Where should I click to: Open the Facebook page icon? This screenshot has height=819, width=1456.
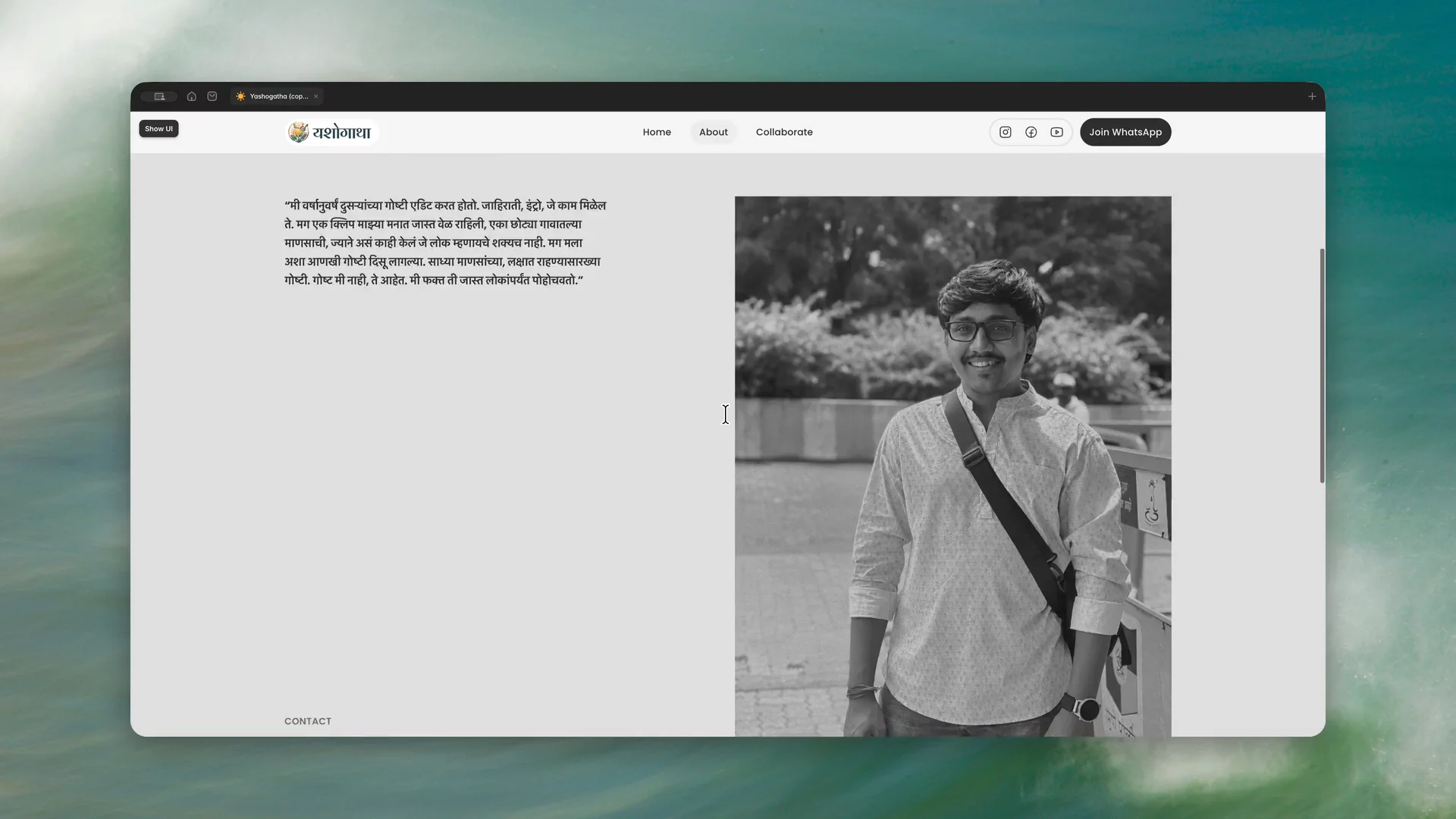[x=1031, y=132]
